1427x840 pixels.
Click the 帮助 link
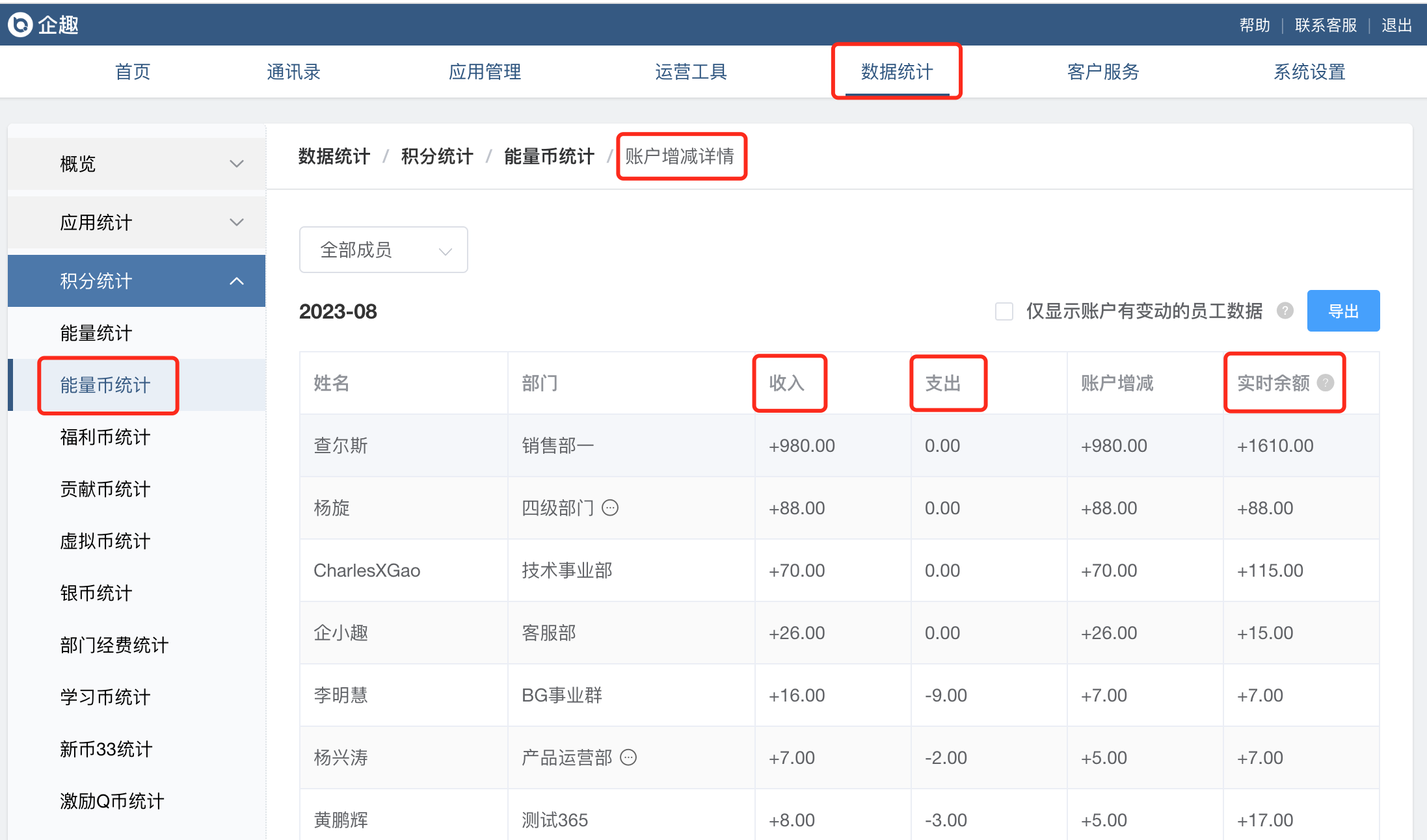click(1255, 25)
